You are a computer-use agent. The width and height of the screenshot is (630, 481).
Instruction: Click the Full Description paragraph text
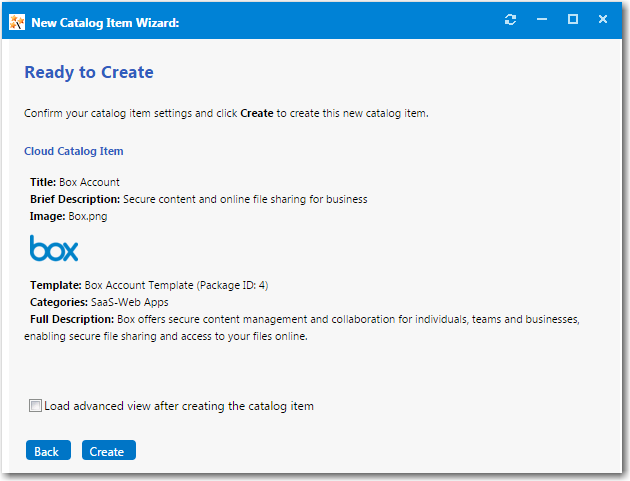[300, 328]
